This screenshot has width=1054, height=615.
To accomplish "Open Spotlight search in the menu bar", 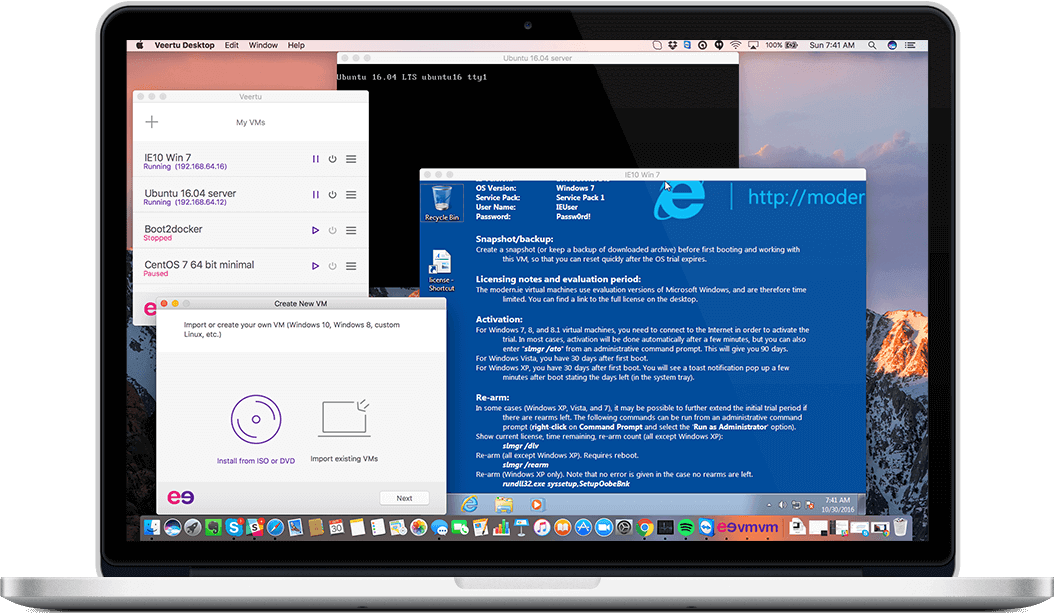I will [872, 45].
